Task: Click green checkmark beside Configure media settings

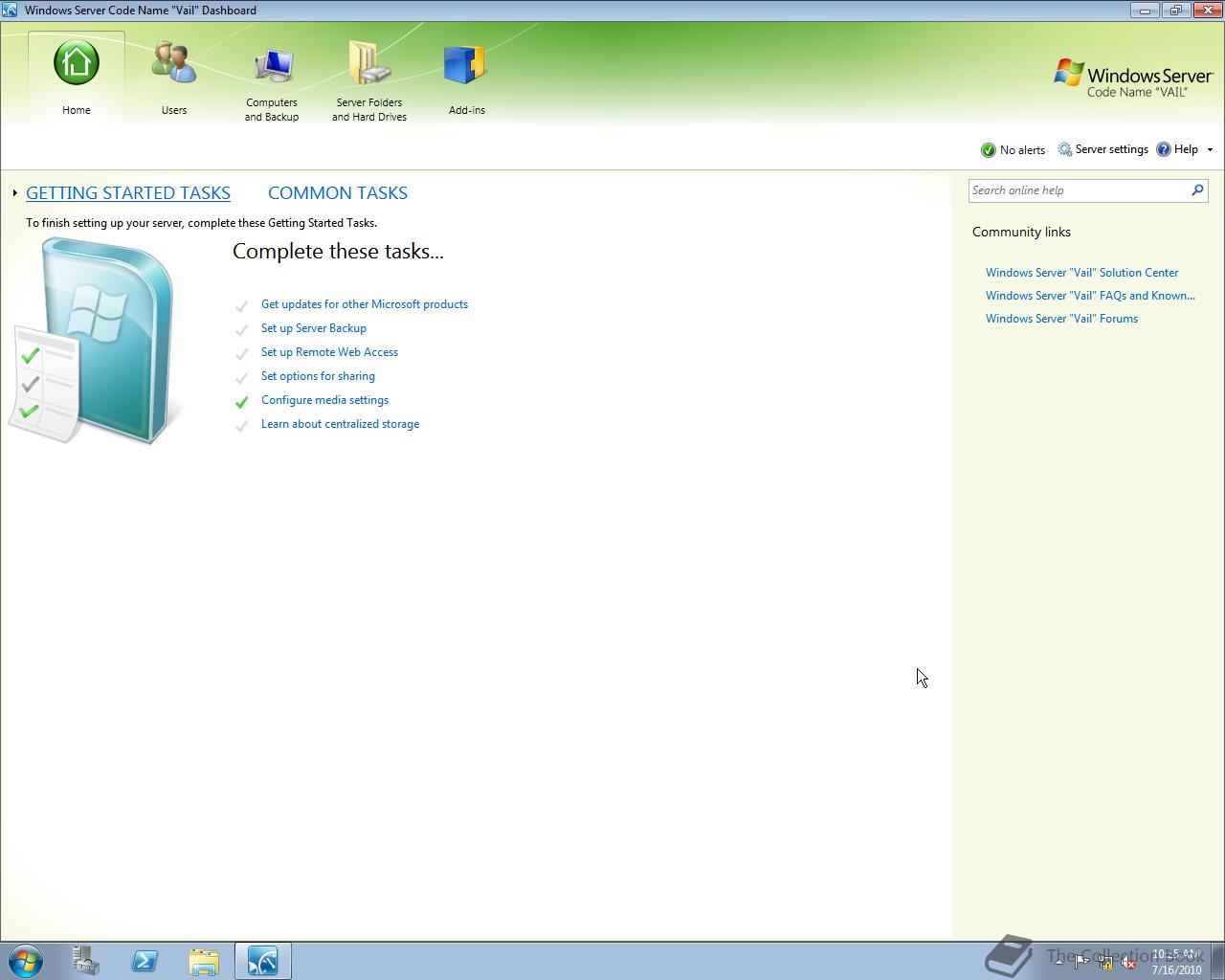Action: tap(241, 402)
